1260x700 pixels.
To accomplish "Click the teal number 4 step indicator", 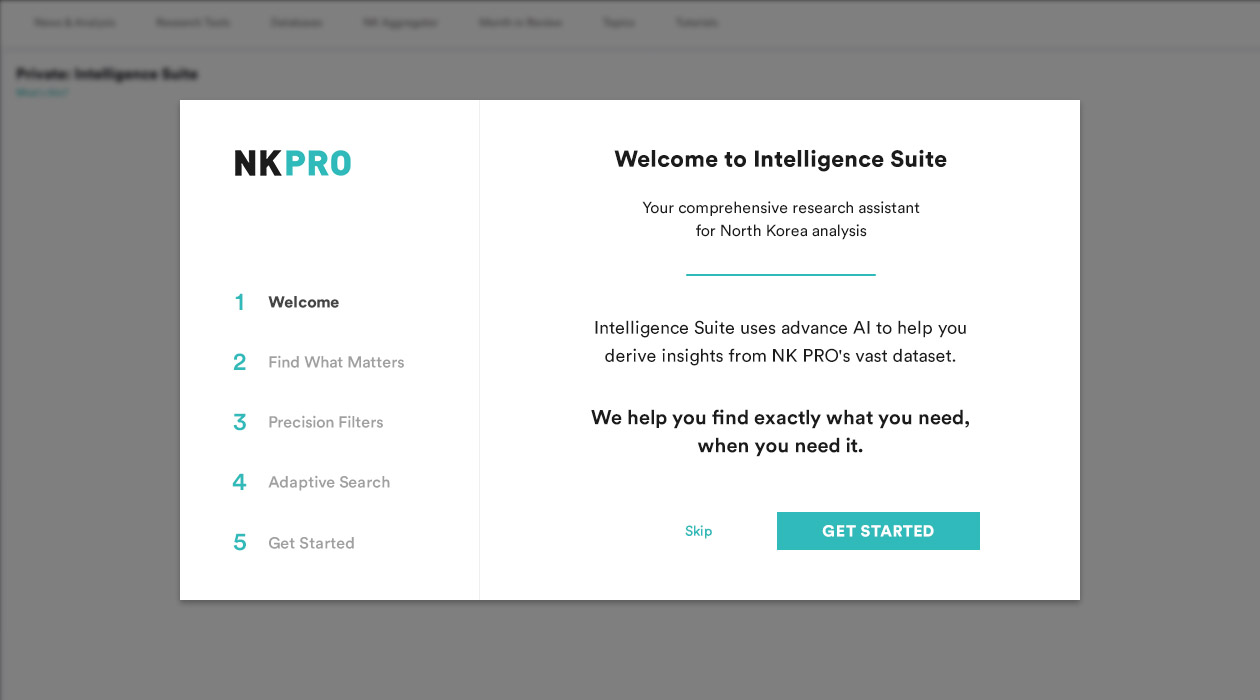I will [239, 482].
